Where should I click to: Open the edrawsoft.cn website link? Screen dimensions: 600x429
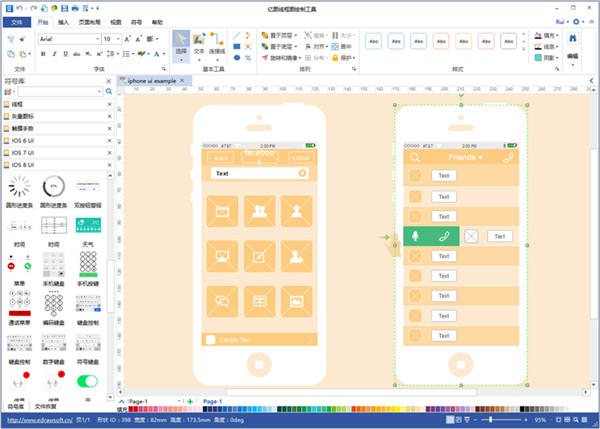(x=40, y=421)
